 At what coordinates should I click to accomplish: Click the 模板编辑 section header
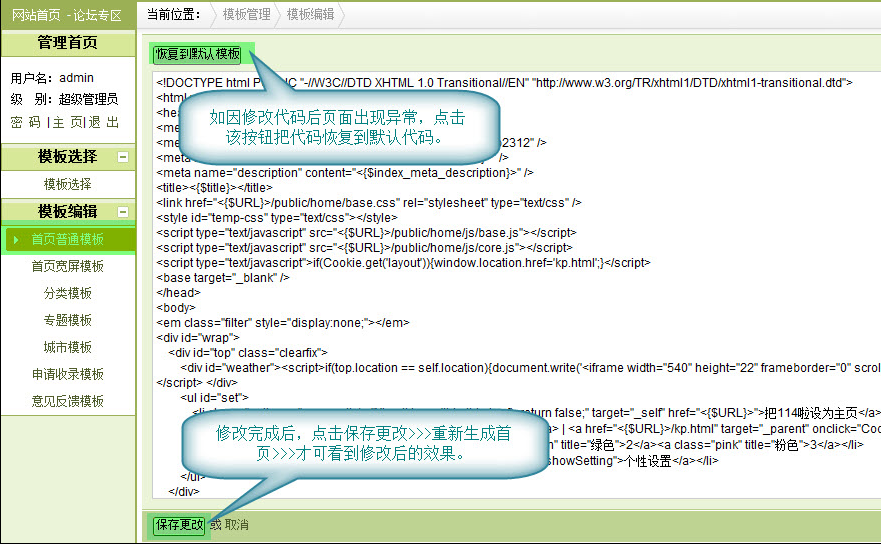click(67, 212)
